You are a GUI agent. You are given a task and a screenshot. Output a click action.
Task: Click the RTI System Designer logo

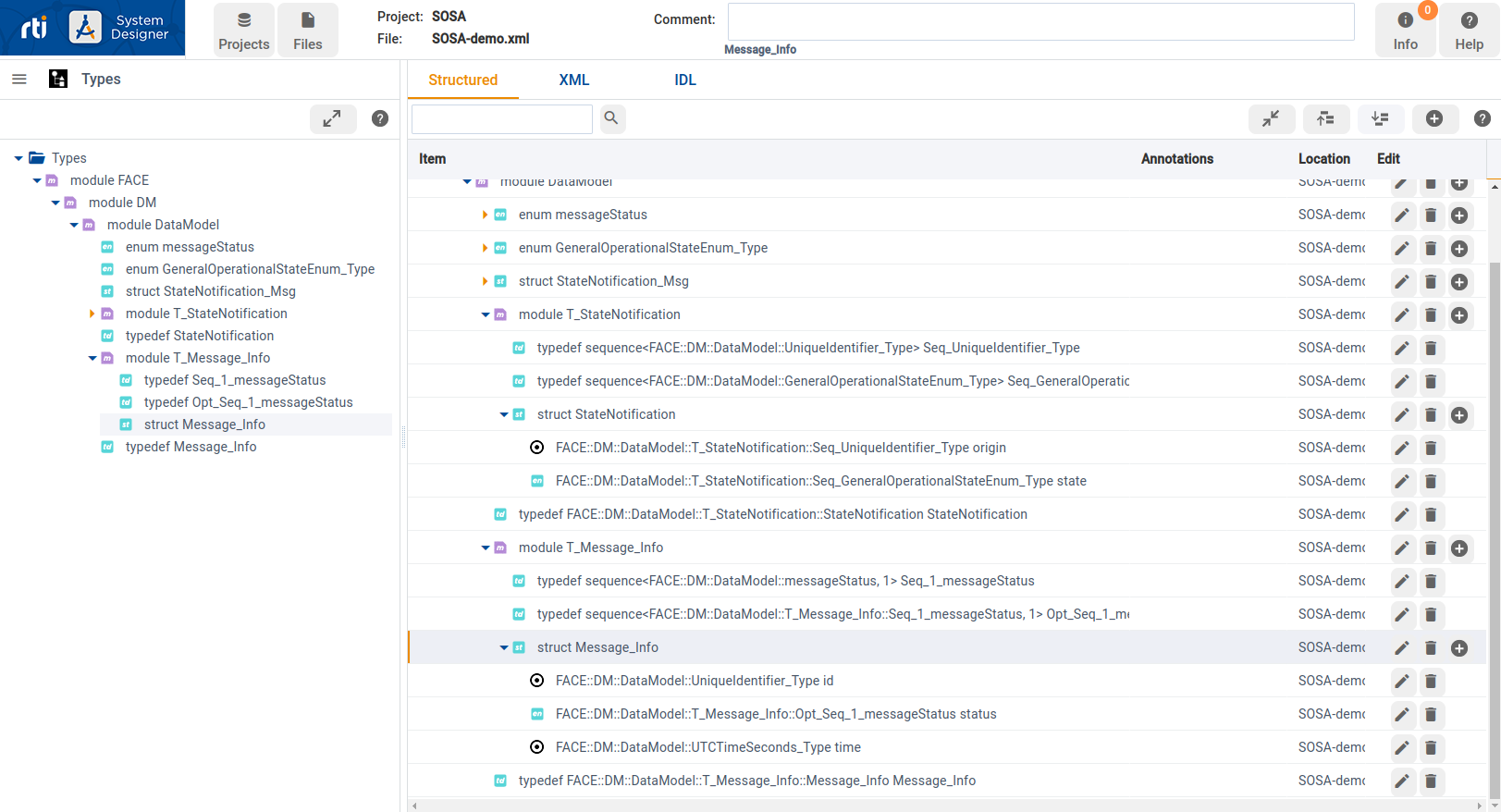tap(92, 28)
